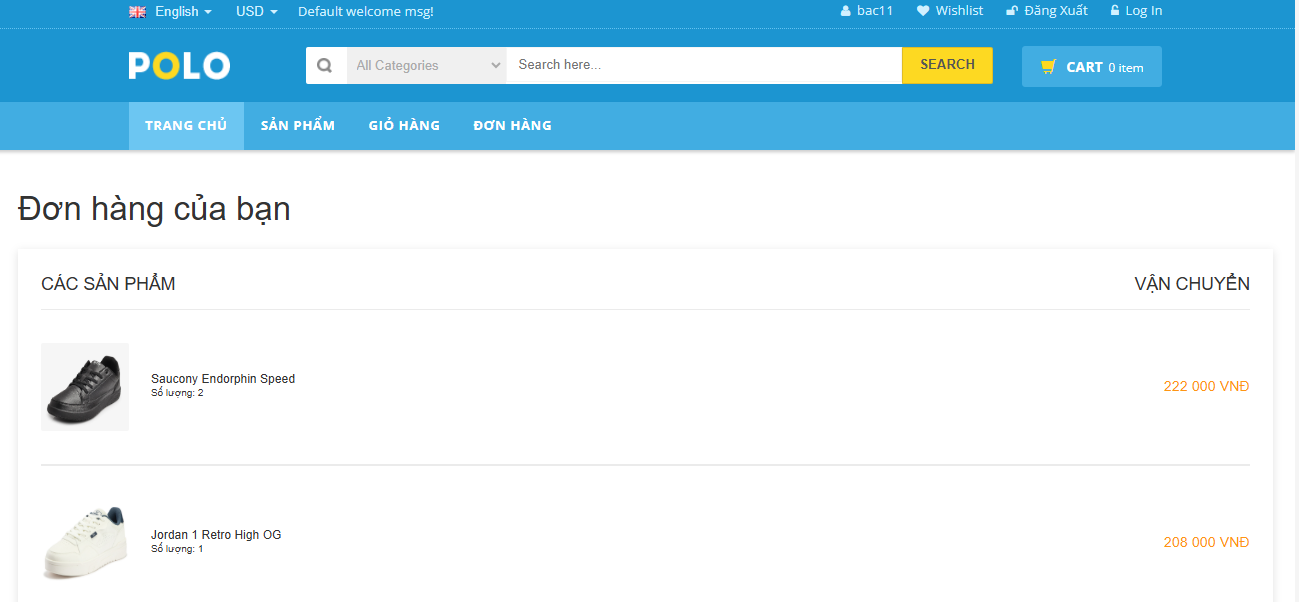The image size is (1299, 602).
Task: Go to the TRANG CHỦ menu tab
Action: point(186,126)
